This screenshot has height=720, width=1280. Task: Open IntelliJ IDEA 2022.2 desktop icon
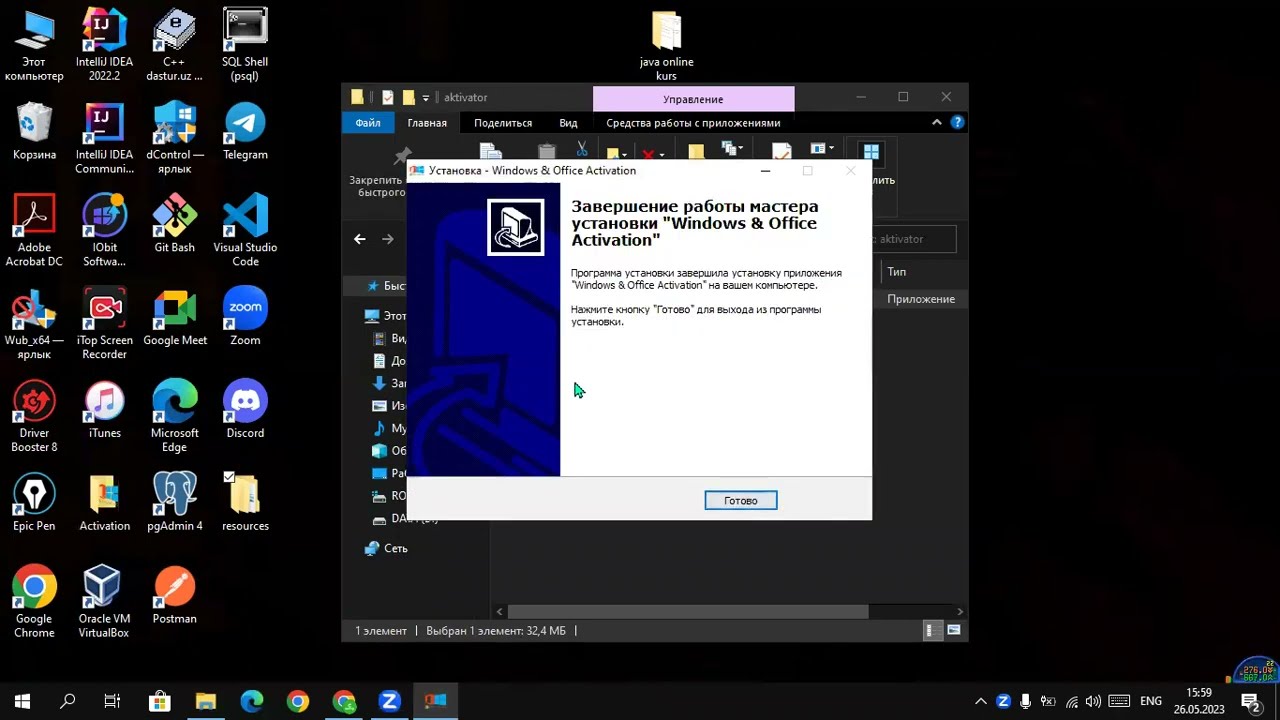(x=104, y=46)
